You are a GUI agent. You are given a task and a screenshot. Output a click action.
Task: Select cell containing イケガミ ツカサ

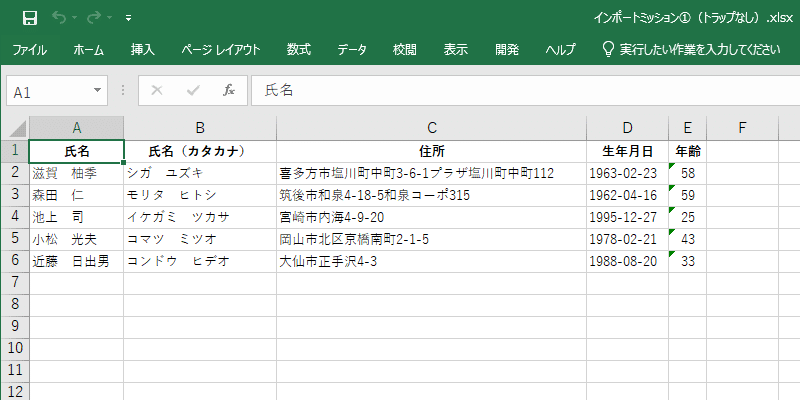[200, 217]
